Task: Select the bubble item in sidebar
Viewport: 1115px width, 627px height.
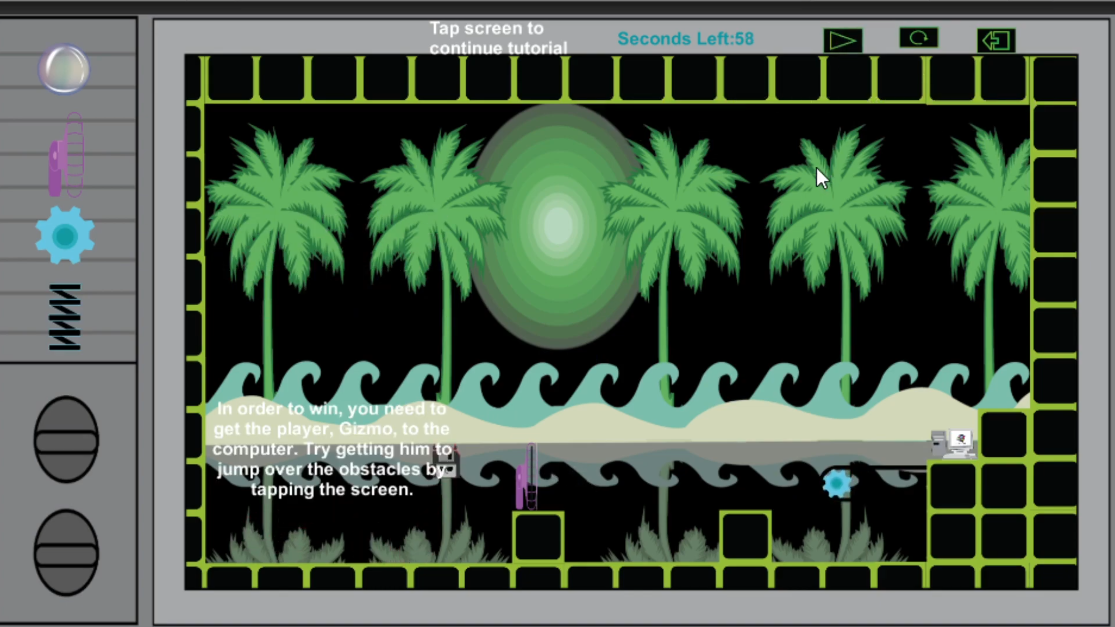Action: (x=64, y=70)
